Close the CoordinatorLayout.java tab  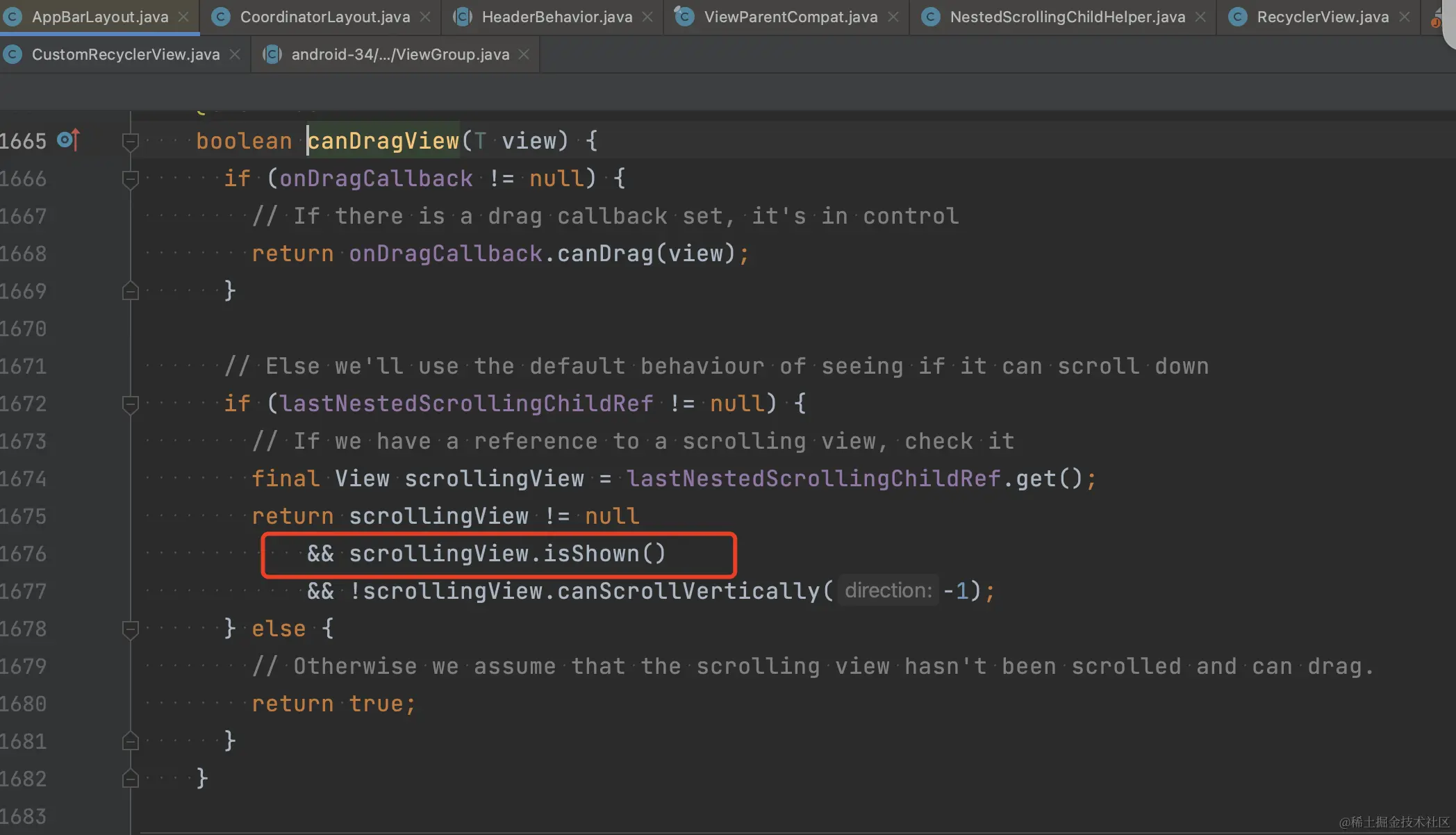coord(425,17)
